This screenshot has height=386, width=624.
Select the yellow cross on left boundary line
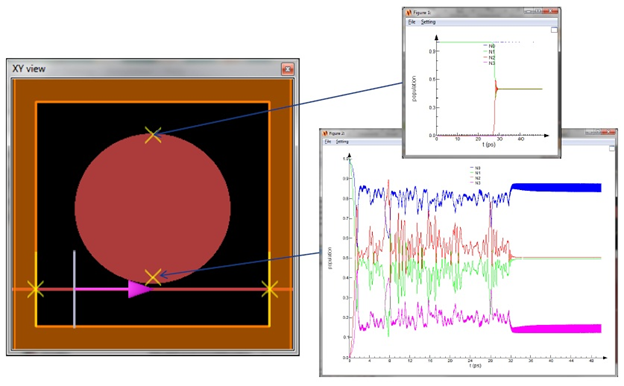[x=36, y=289]
